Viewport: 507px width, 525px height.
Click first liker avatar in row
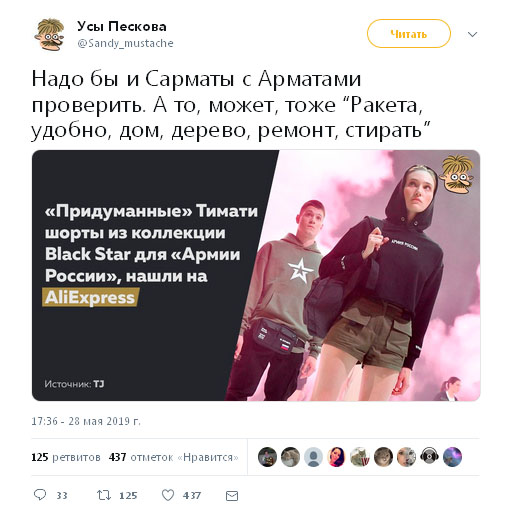click(x=267, y=457)
